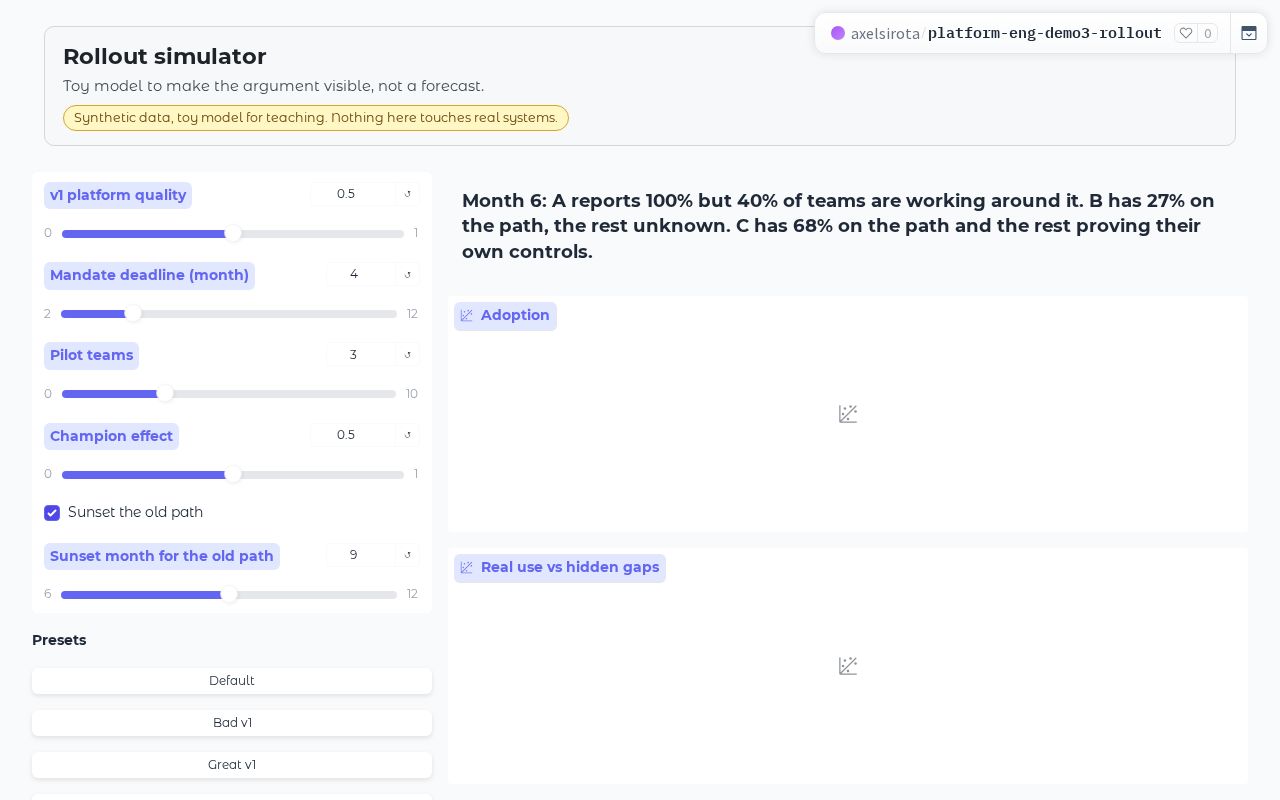This screenshot has width=1280, height=800.
Task: Uncheck Sunset the old path
Action: point(52,513)
